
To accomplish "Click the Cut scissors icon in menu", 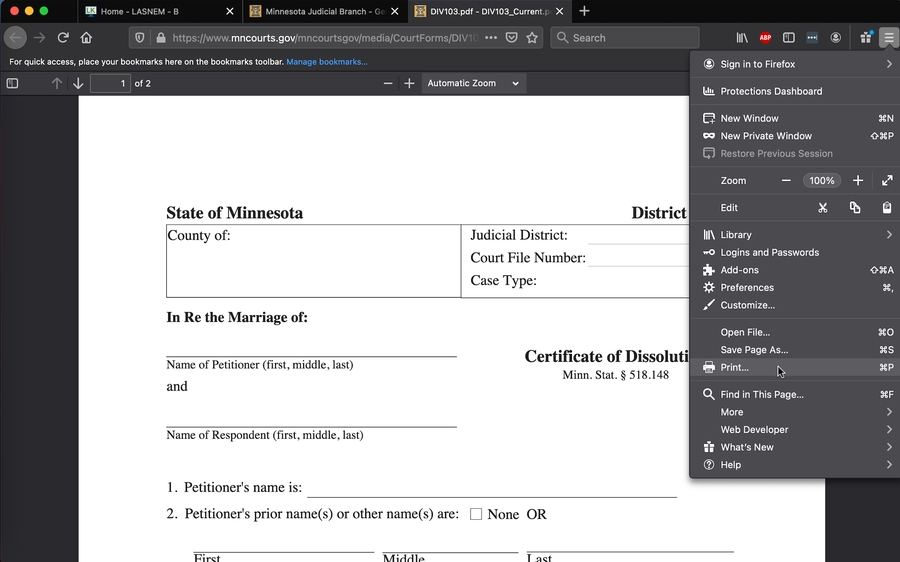I will 822,208.
